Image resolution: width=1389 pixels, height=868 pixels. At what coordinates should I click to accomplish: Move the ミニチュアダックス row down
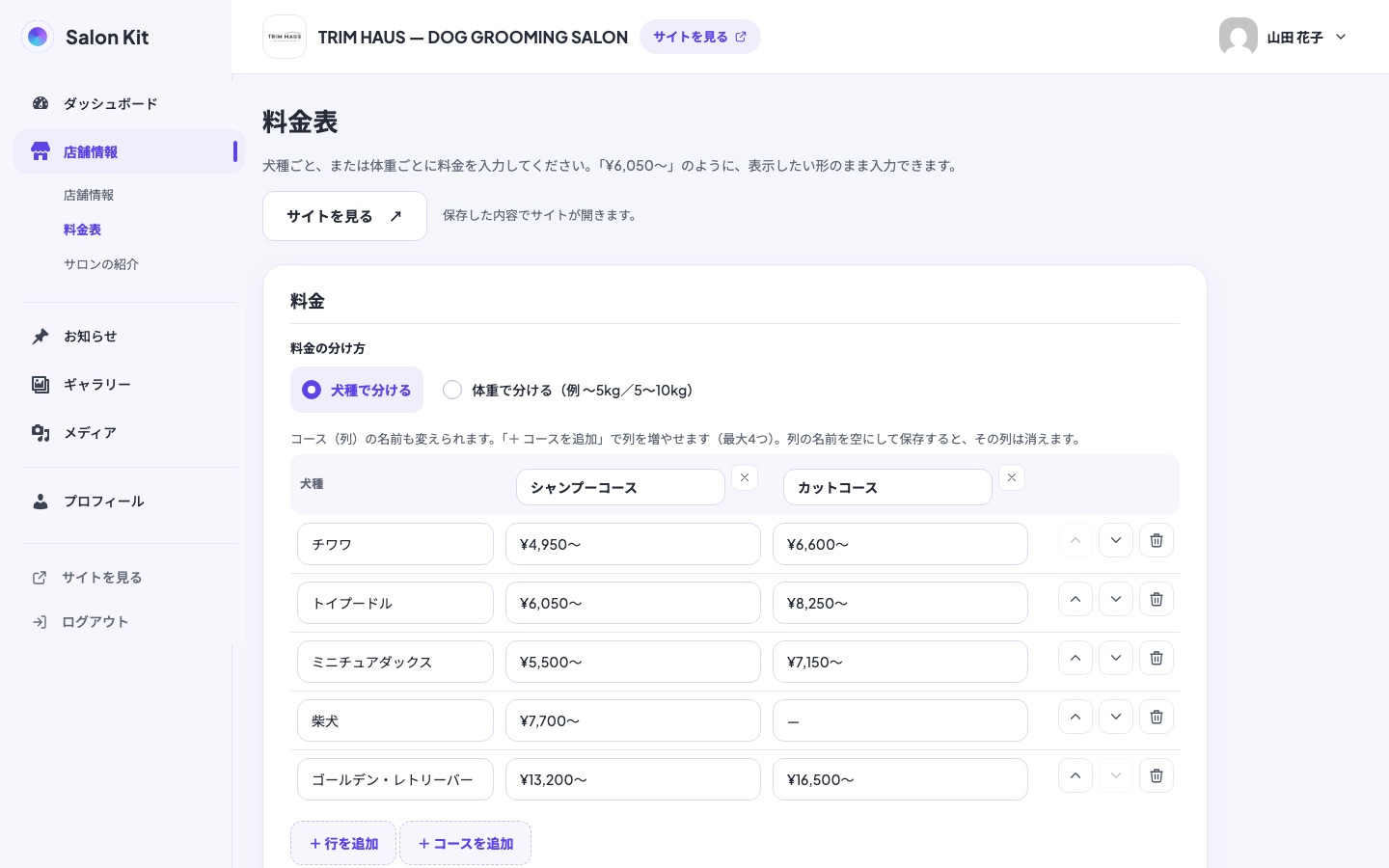coord(1116,658)
